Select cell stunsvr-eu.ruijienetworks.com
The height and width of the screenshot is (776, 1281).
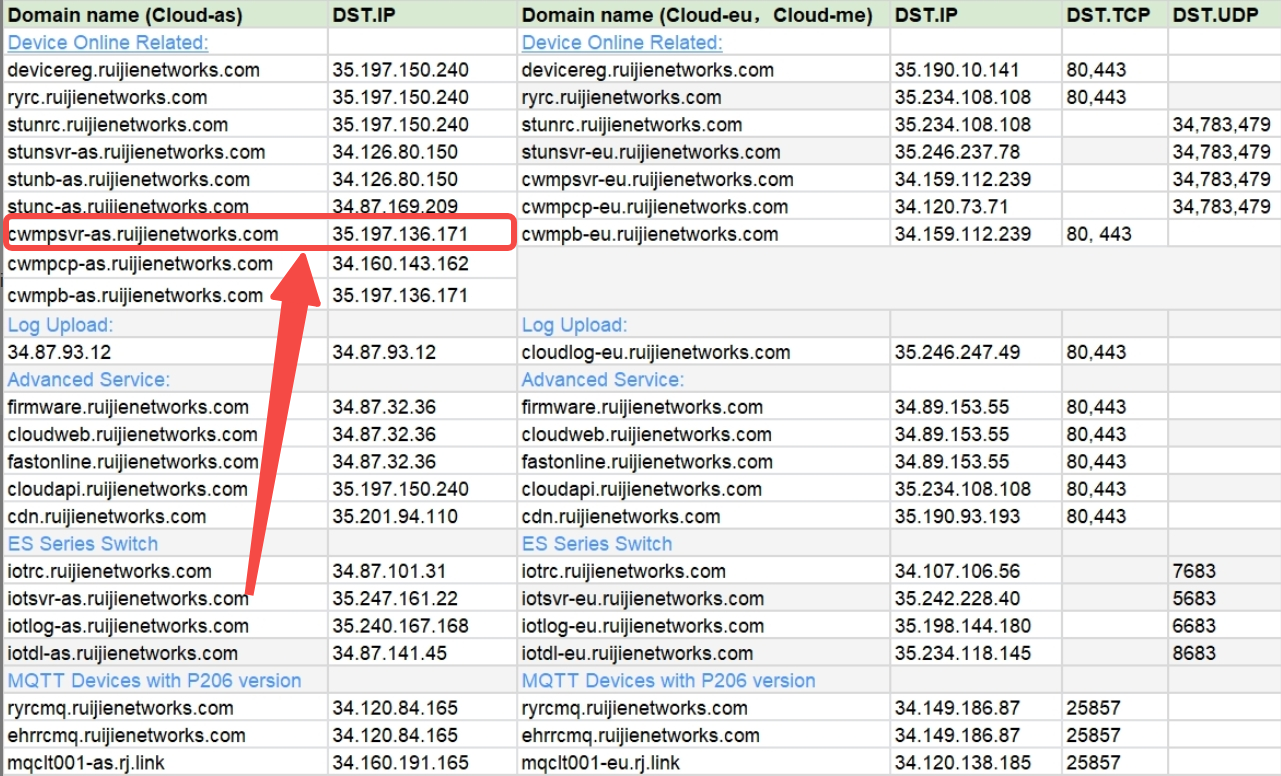click(703, 152)
